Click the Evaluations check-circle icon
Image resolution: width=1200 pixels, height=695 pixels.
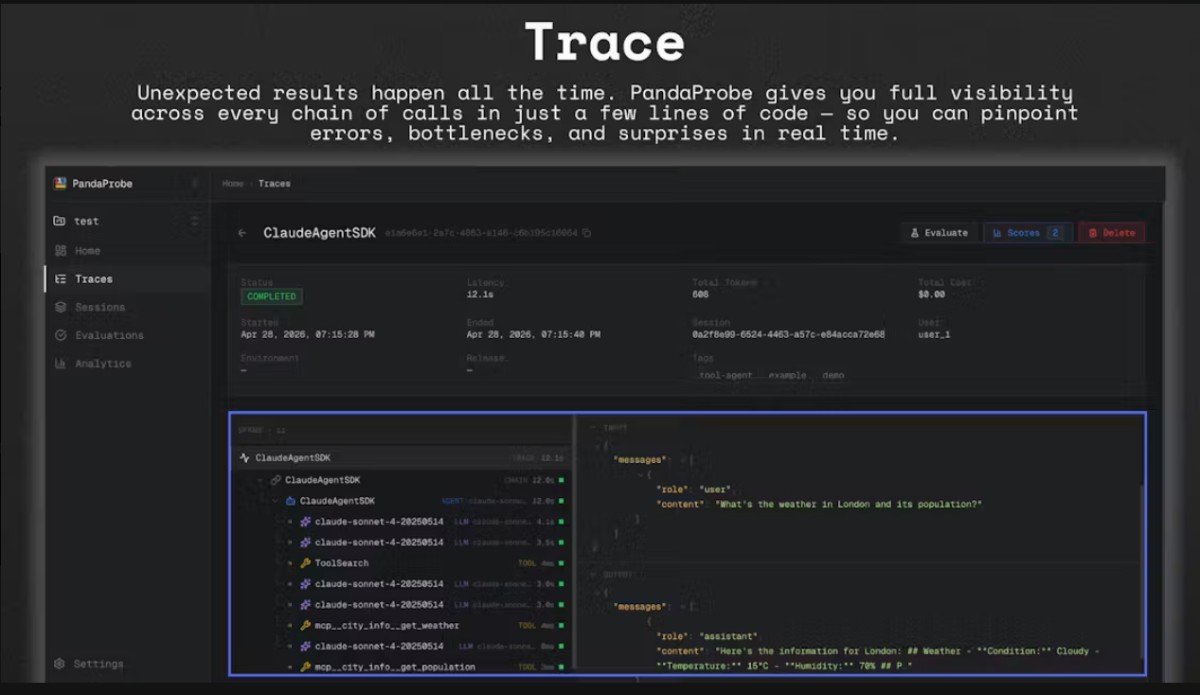click(x=61, y=335)
